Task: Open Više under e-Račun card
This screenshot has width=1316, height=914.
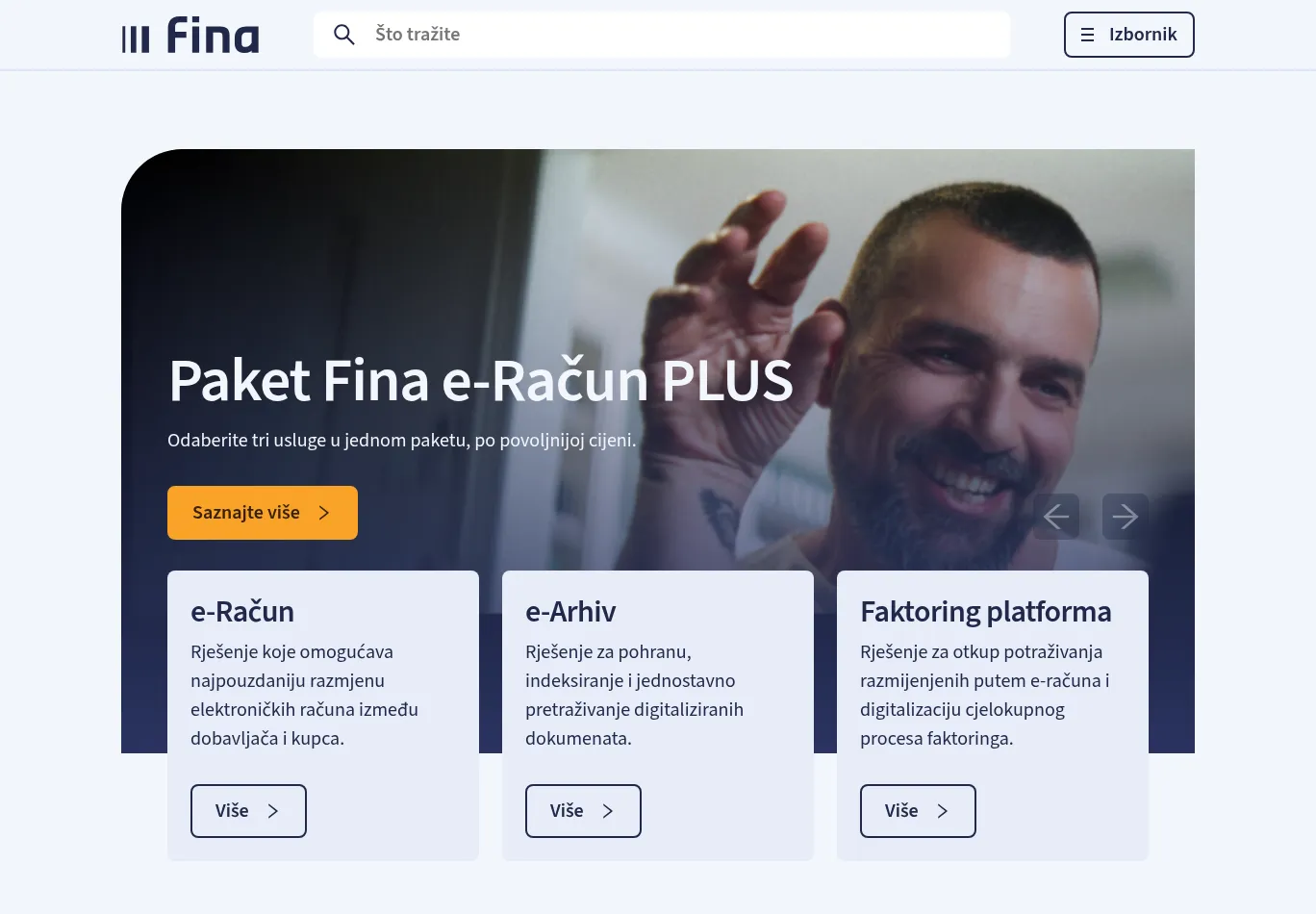Action: coord(248,811)
